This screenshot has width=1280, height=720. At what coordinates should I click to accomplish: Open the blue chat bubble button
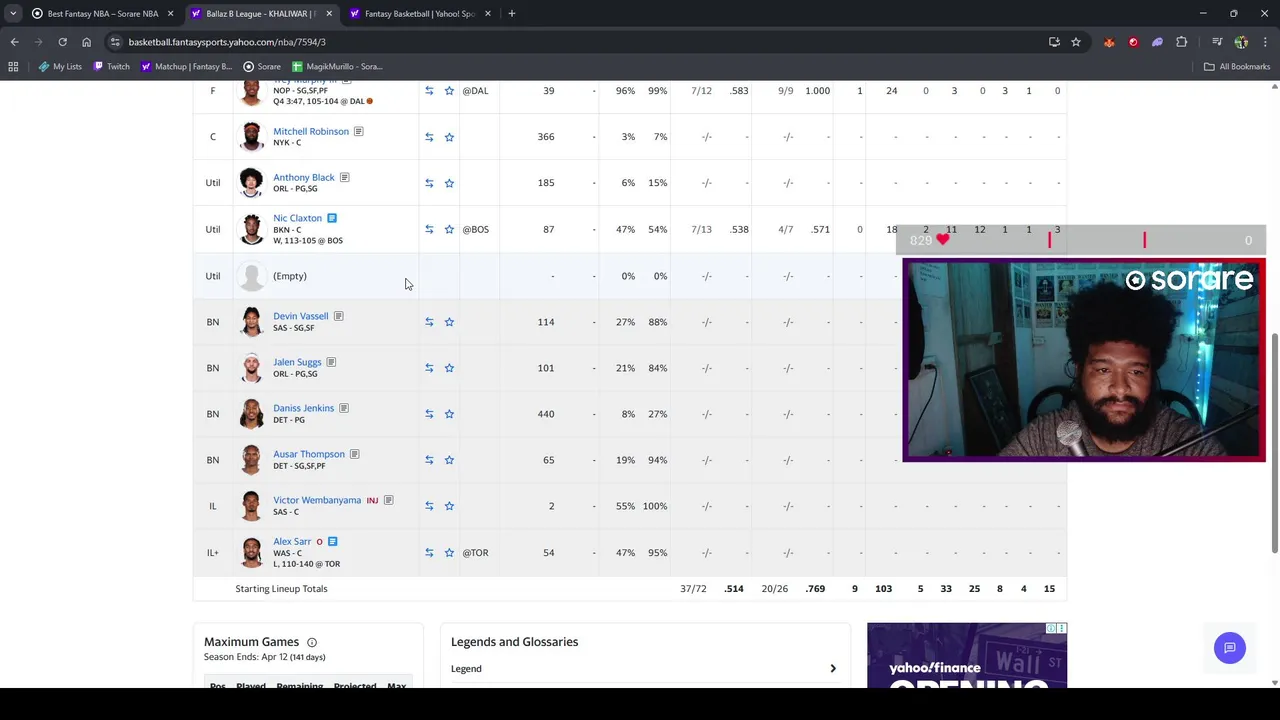click(1230, 648)
